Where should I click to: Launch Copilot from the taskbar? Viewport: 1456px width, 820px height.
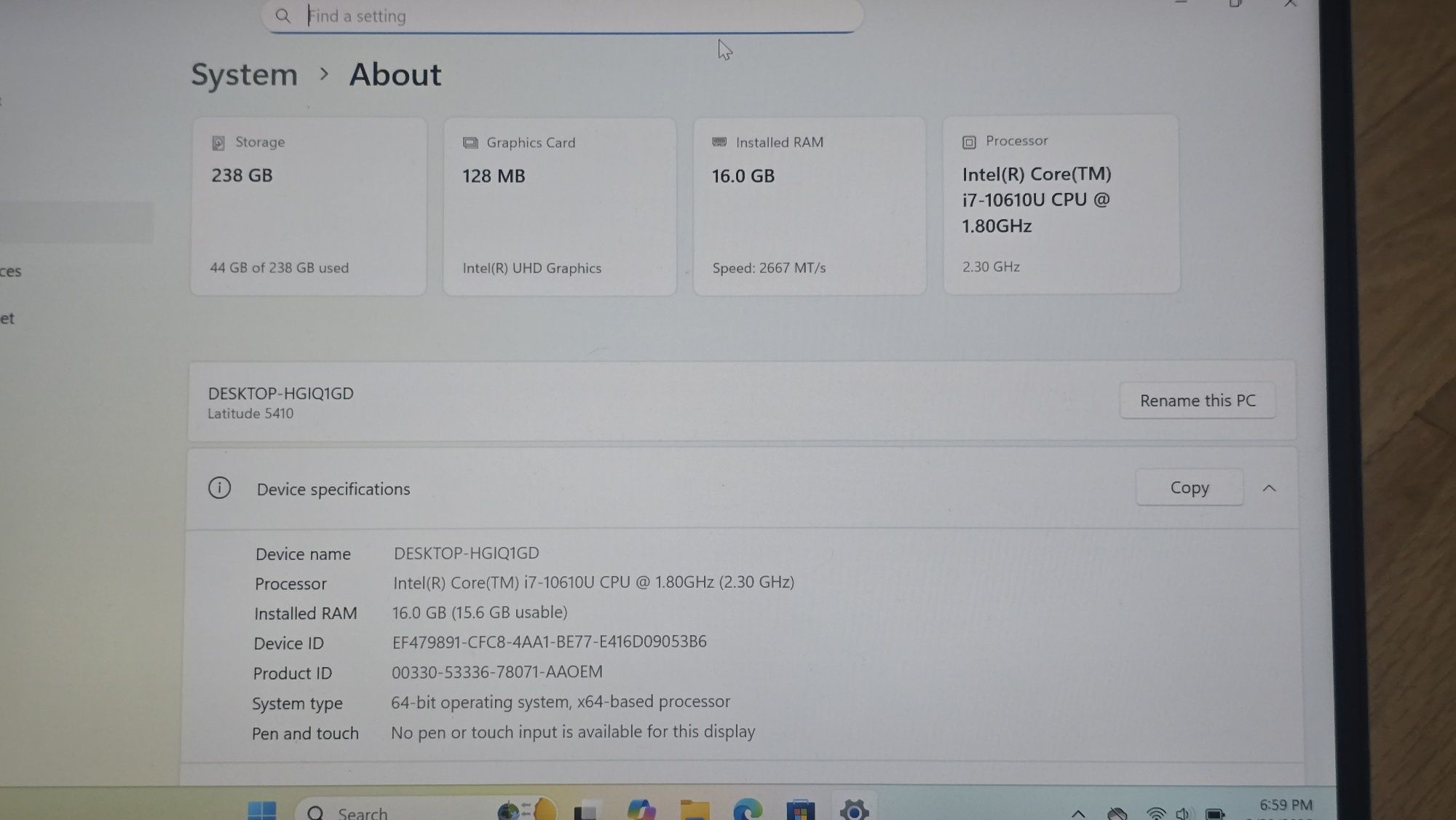click(x=641, y=810)
